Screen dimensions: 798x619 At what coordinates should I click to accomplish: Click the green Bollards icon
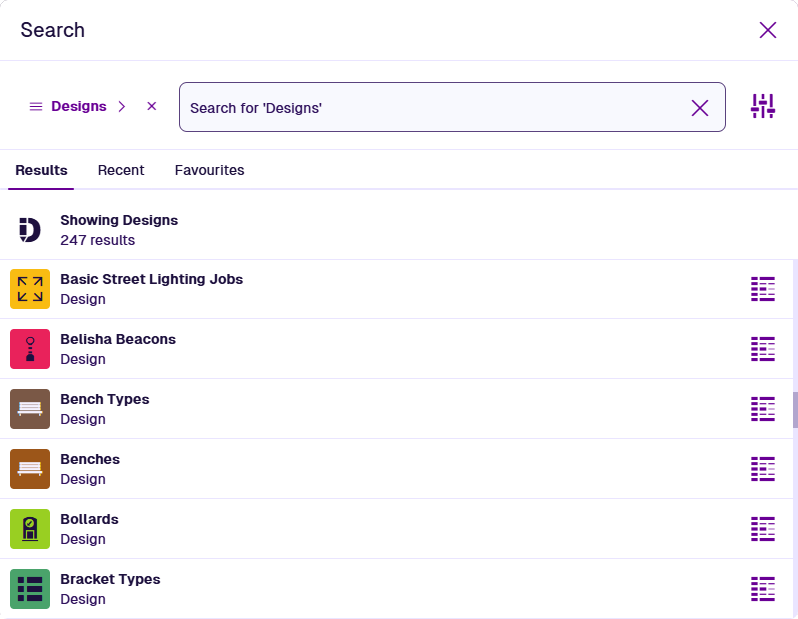(30, 529)
